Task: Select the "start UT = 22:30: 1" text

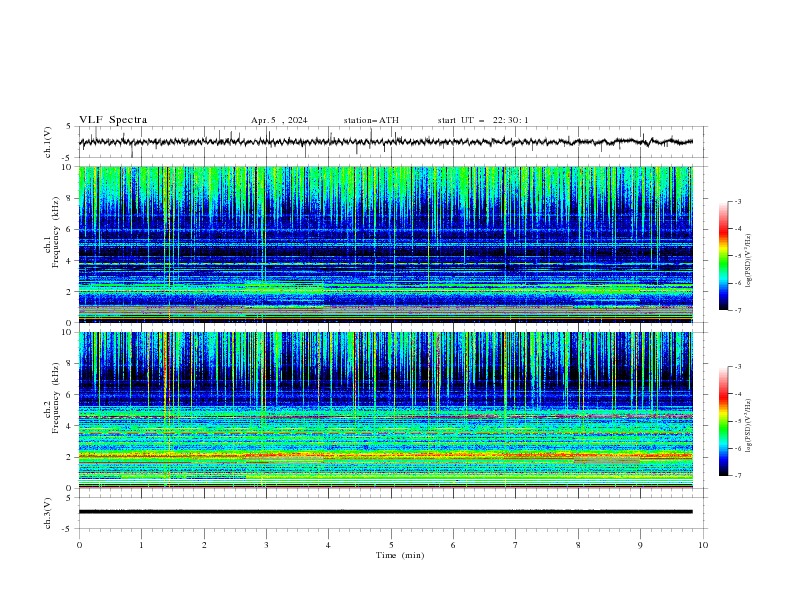Action: point(483,120)
